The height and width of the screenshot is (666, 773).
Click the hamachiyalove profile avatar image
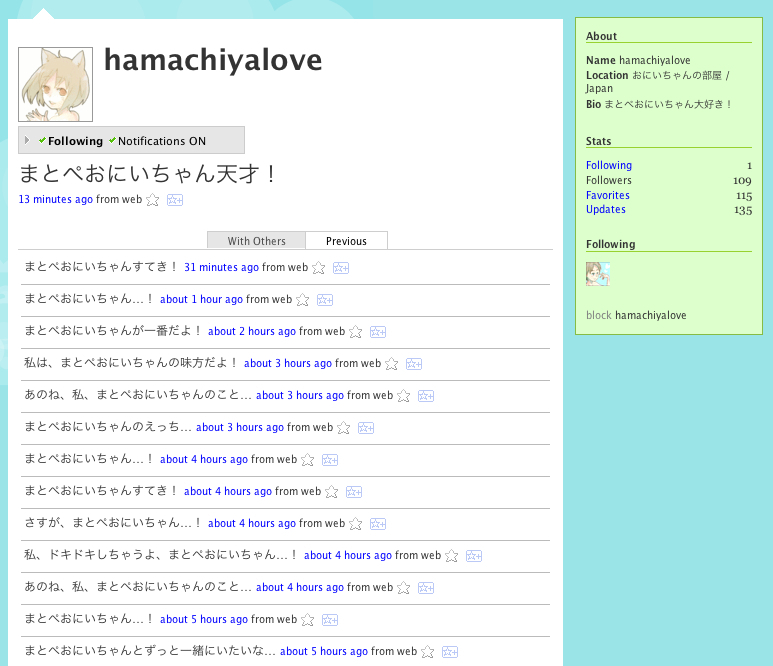pyautogui.click(x=56, y=84)
